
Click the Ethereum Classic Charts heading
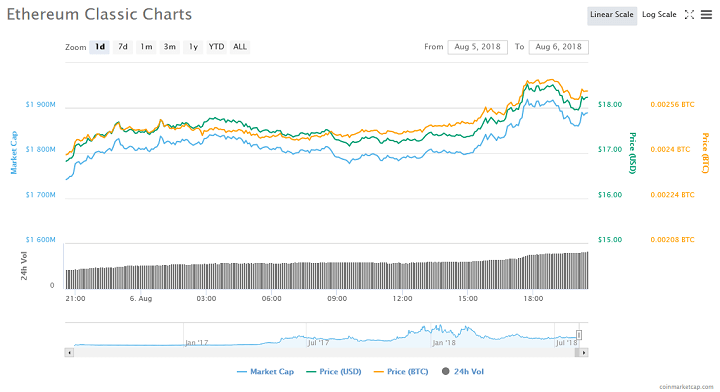pyautogui.click(x=99, y=14)
